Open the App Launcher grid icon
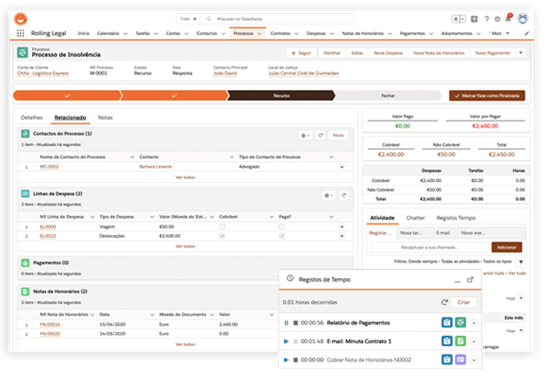This screenshot has height=383, width=550. coord(21,33)
